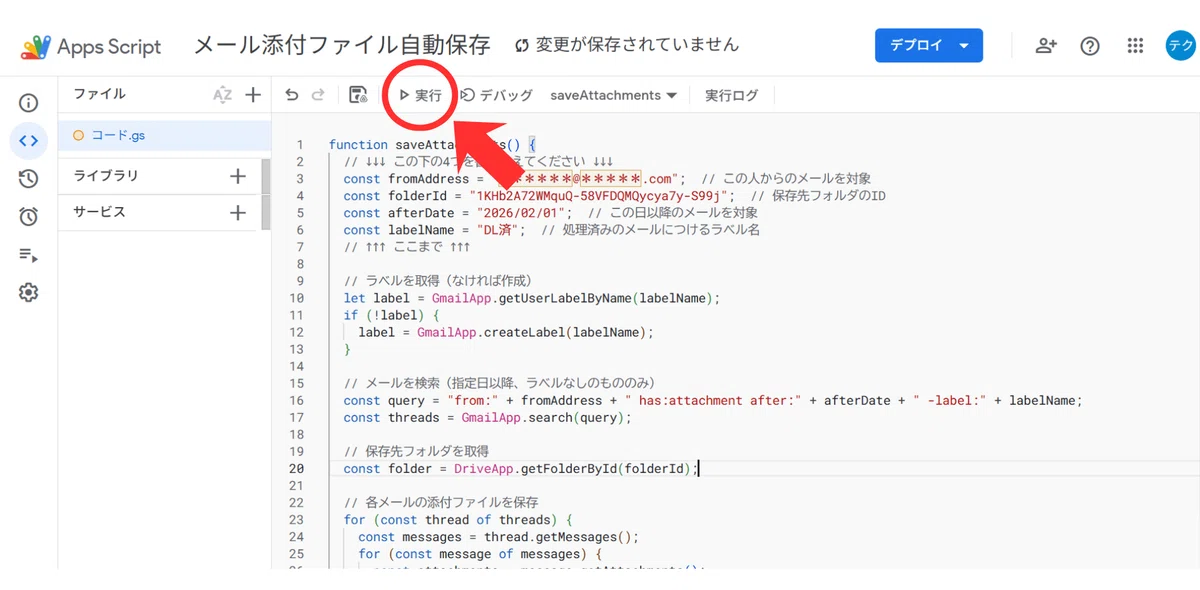Save project with the disk icon
The image size is (1200, 590).
coord(357,95)
